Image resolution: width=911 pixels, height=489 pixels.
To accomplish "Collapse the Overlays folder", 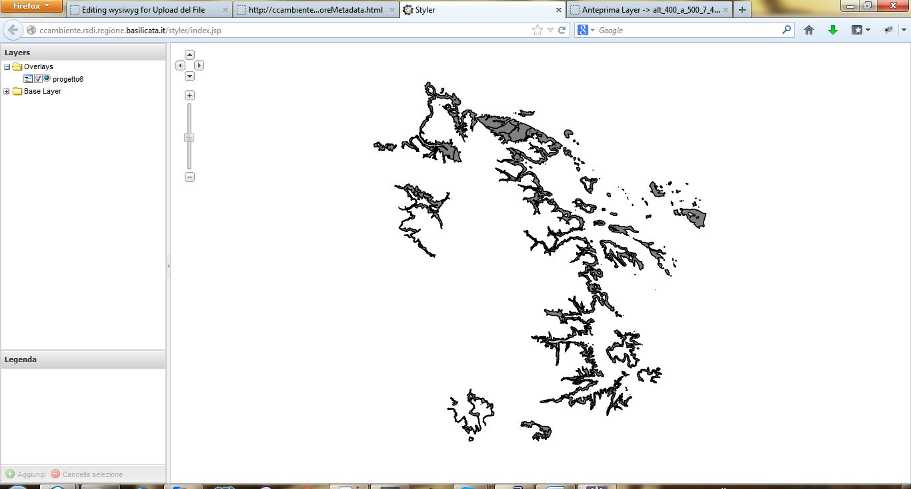I will 7,67.
